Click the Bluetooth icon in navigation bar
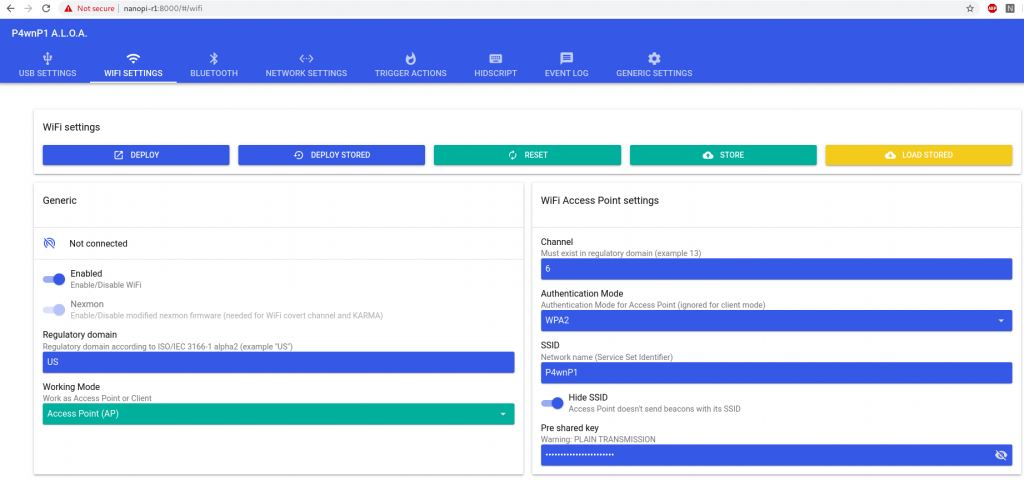The height and width of the screenshot is (480, 1024). point(213,59)
